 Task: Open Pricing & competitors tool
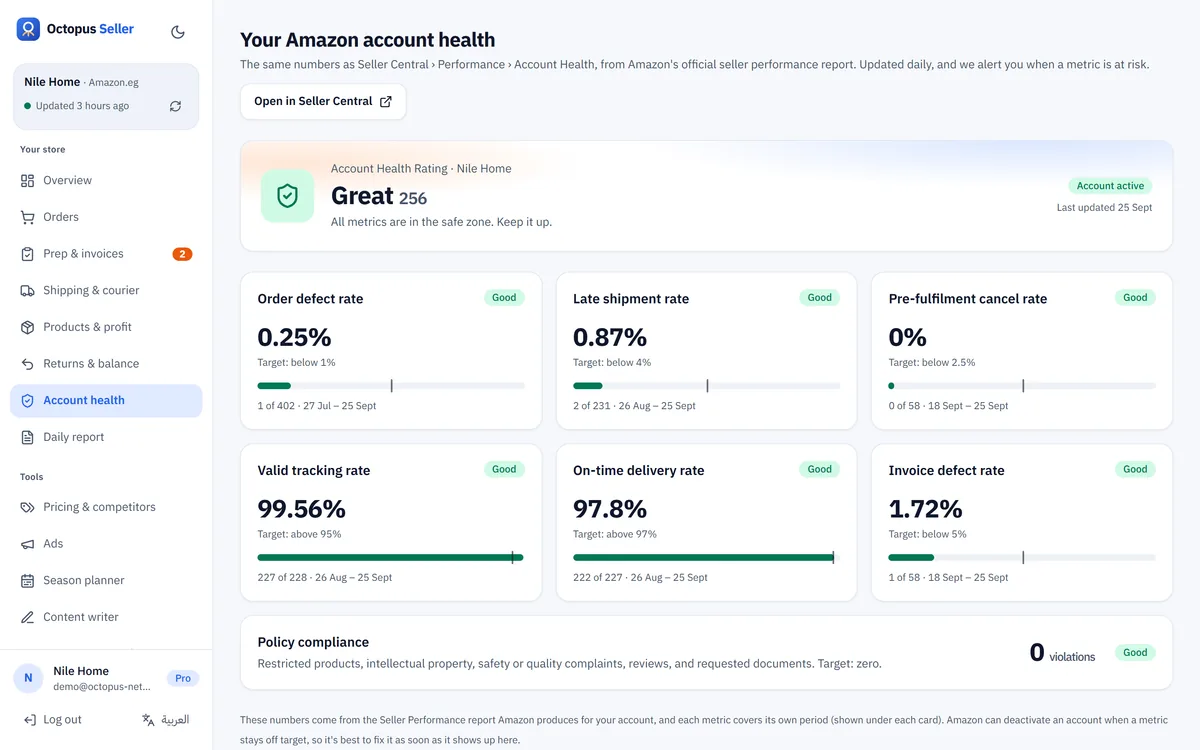pos(106,507)
